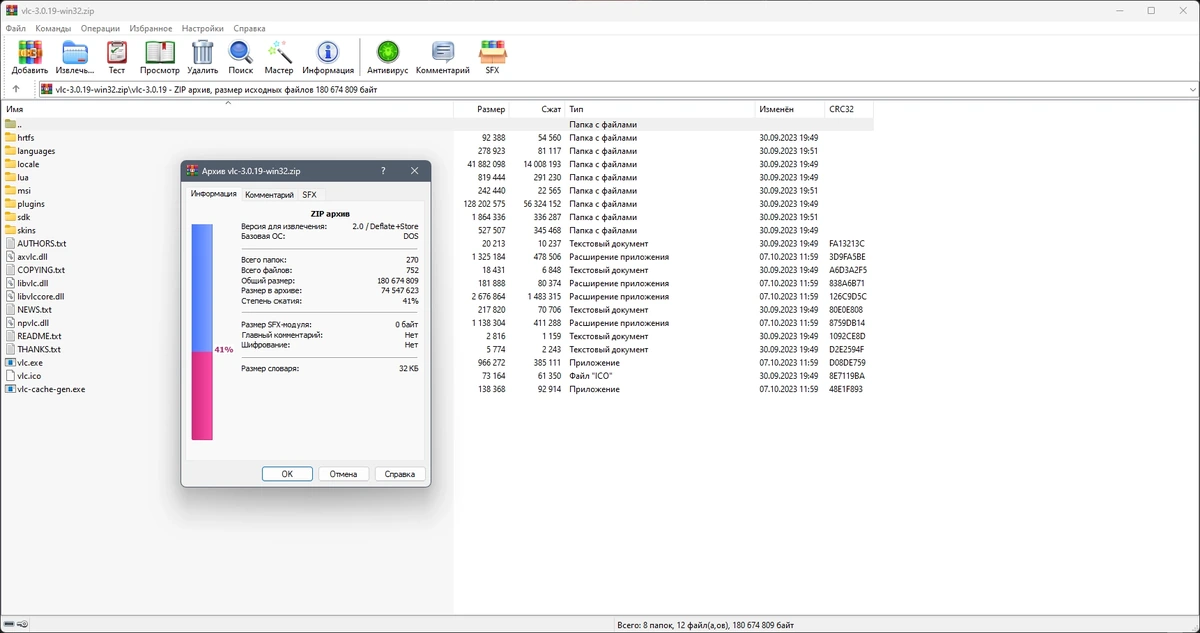1200x633 pixels.
Task: Close the archive information dialog
Action: click(x=415, y=171)
